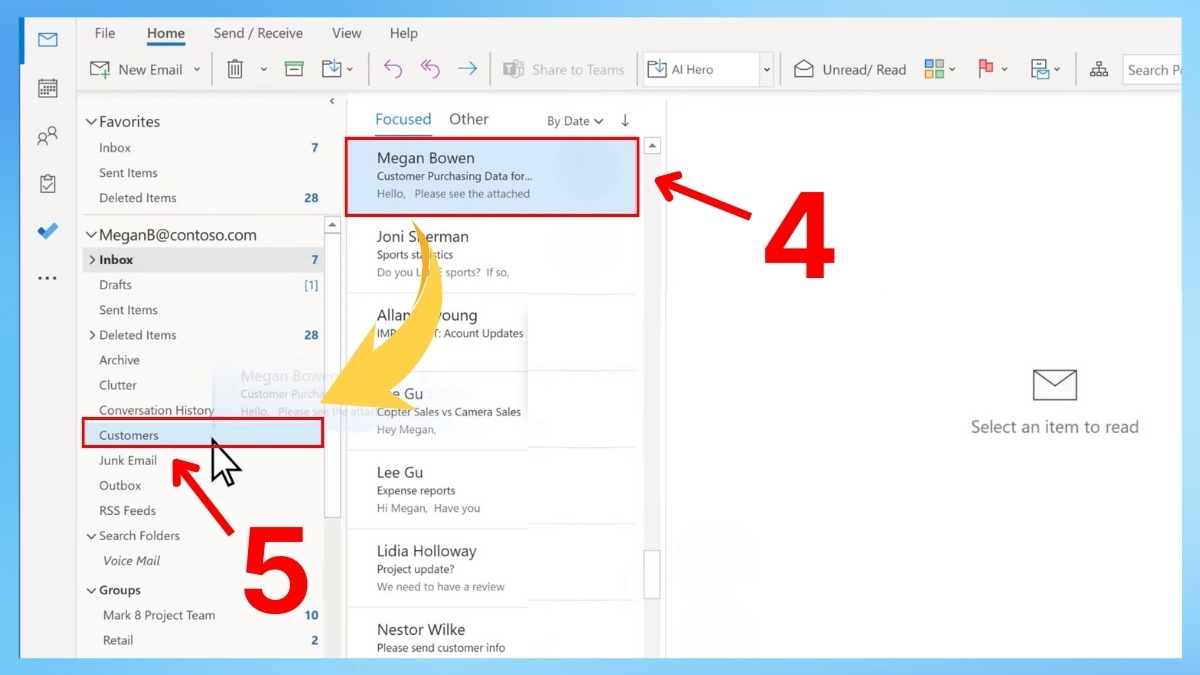Open Nestor Wilke's customer info email
This screenshot has width=1200, height=675.
pyautogui.click(x=492, y=637)
